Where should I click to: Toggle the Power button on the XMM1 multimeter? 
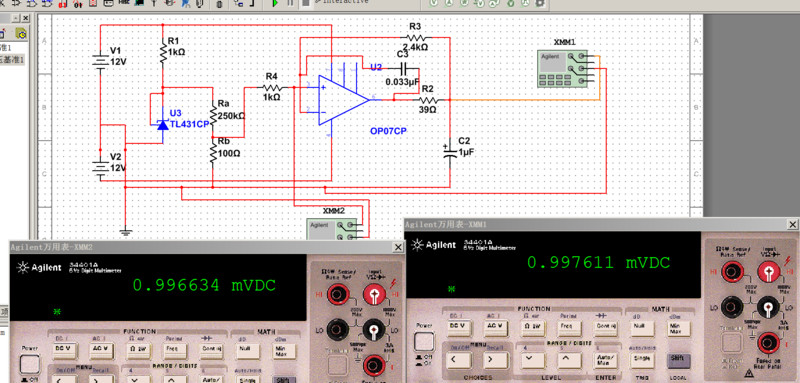[x=424, y=342]
